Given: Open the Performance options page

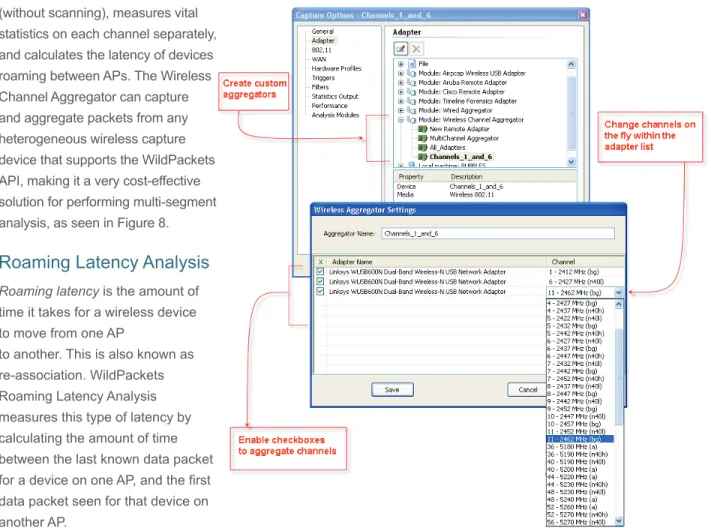Looking at the screenshot, I should (329, 106).
